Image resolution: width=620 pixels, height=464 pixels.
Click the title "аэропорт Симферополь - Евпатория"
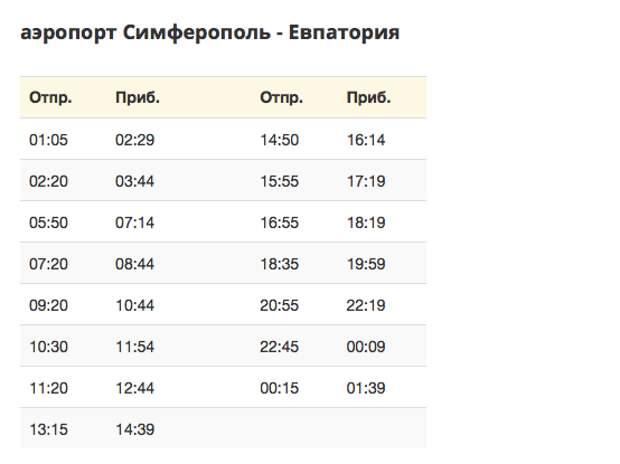click(210, 33)
